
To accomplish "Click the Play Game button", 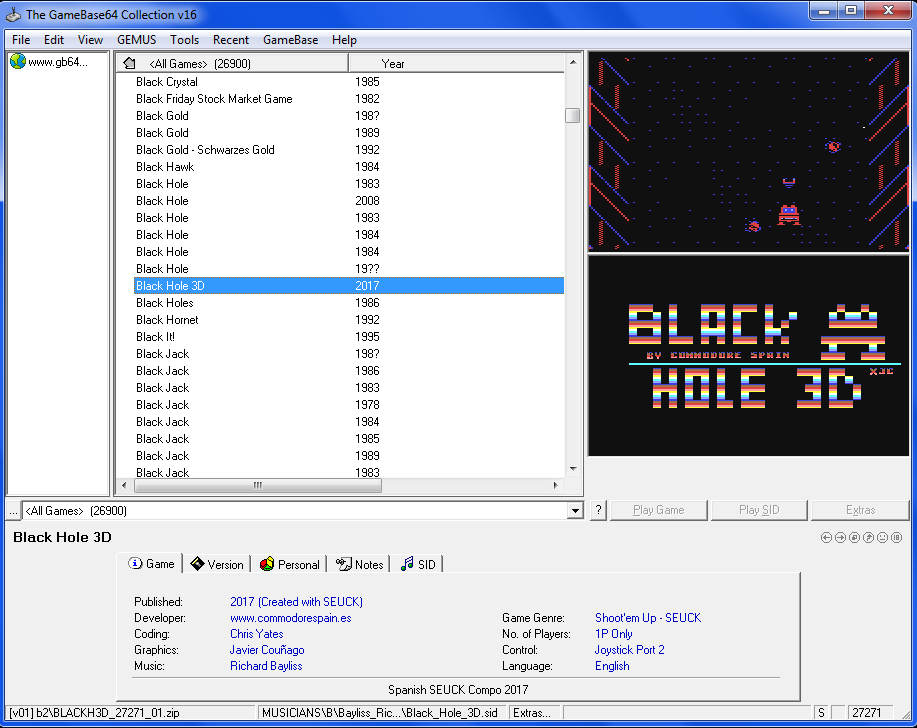I will (659, 510).
